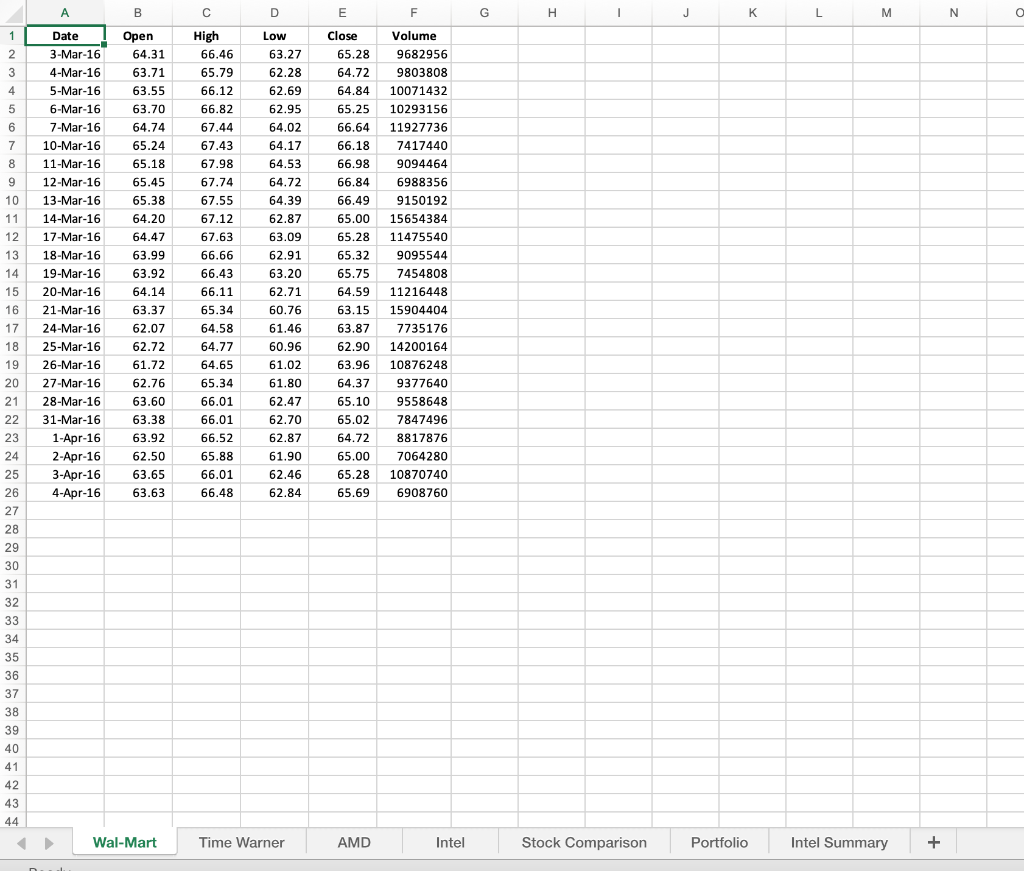Select all cells using the corner triangle
Screen dimensions: 1024x871
(x=11, y=13)
